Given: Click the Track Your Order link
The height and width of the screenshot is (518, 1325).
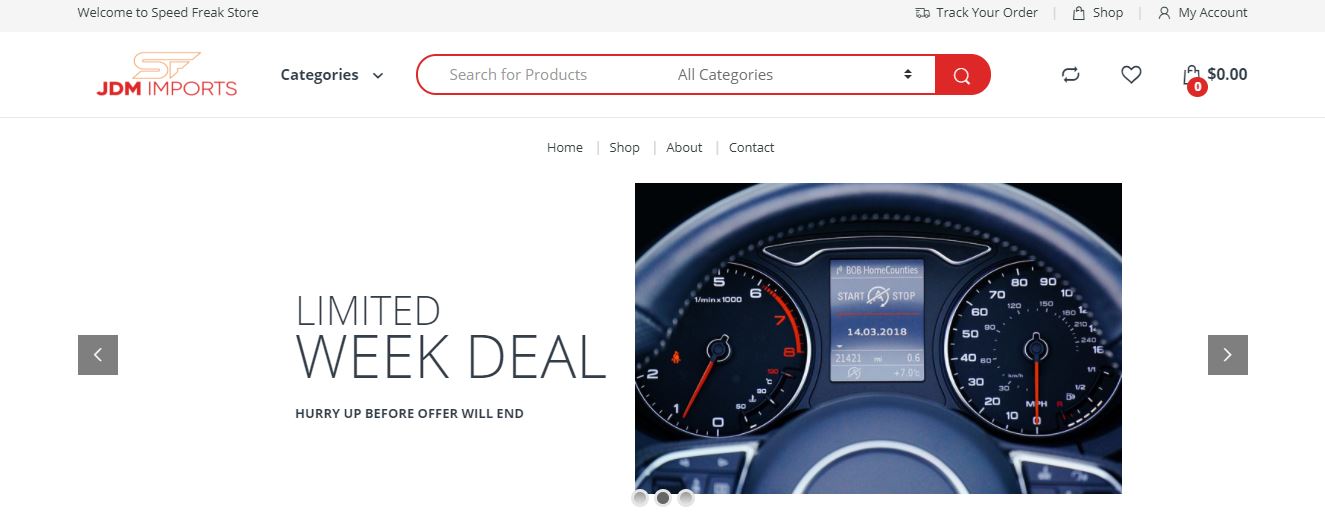Looking at the screenshot, I should coord(976,13).
